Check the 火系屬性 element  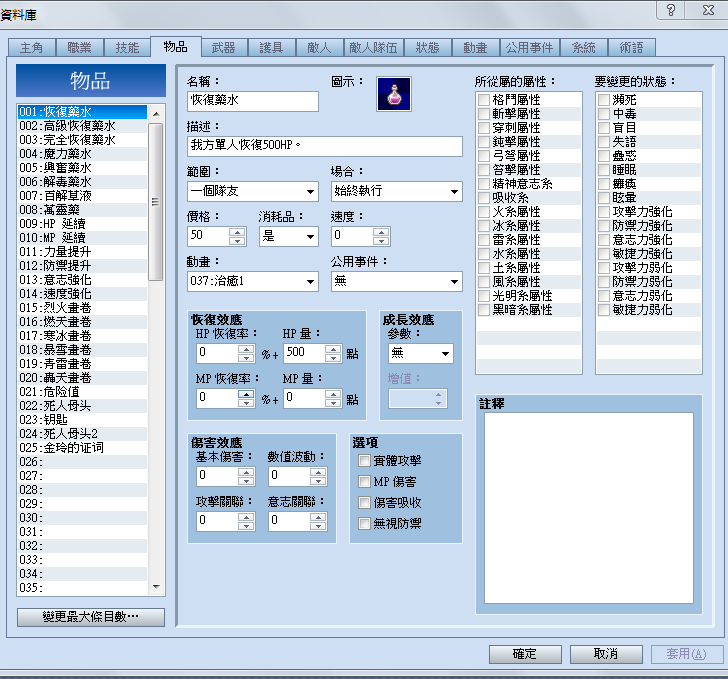point(484,212)
